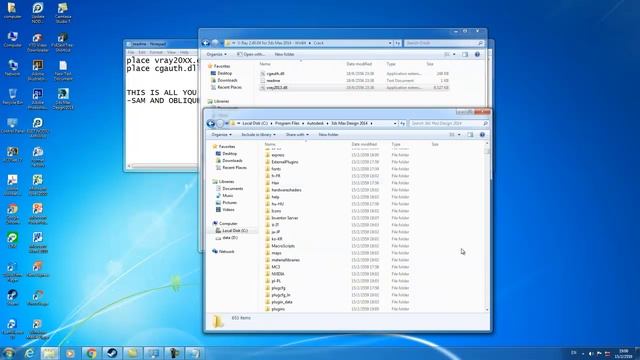640x360 pixels.
Task: Click the search box in the 3ds Max Design window
Action: pyautogui.click(x=449, y=123)
